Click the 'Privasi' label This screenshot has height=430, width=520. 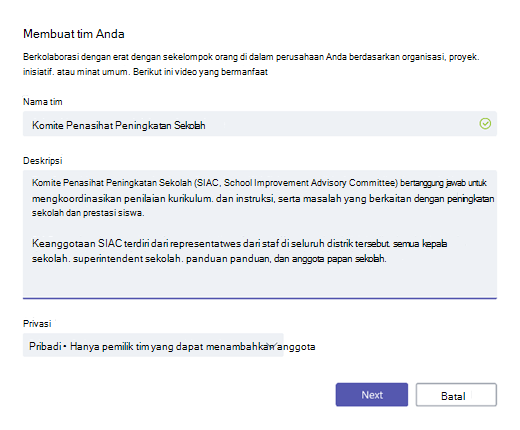37,324
